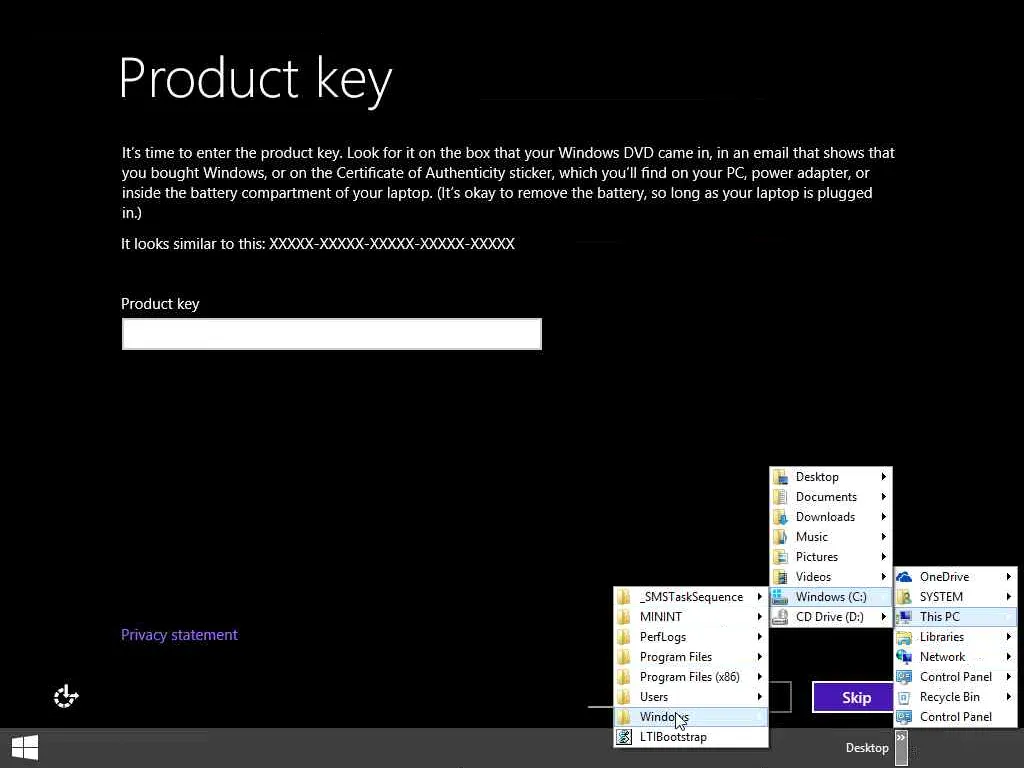Image resolution: width=1024 pixels, height=768 pixels.
Task: Click the Ease of Access icon
Action: coord(66,696)
